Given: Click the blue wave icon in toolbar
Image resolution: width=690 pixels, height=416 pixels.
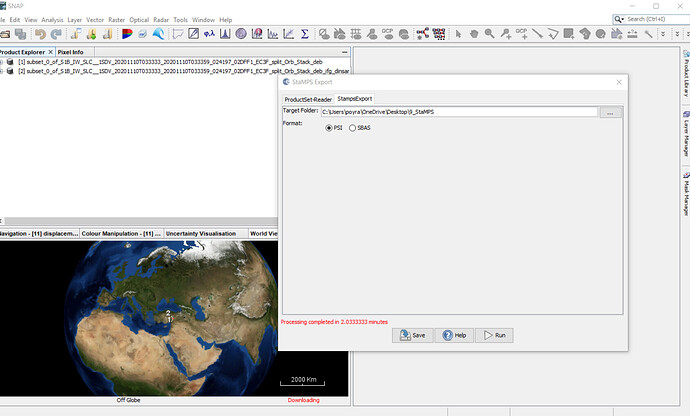Looking at the screenshot, I should point(158,34).
